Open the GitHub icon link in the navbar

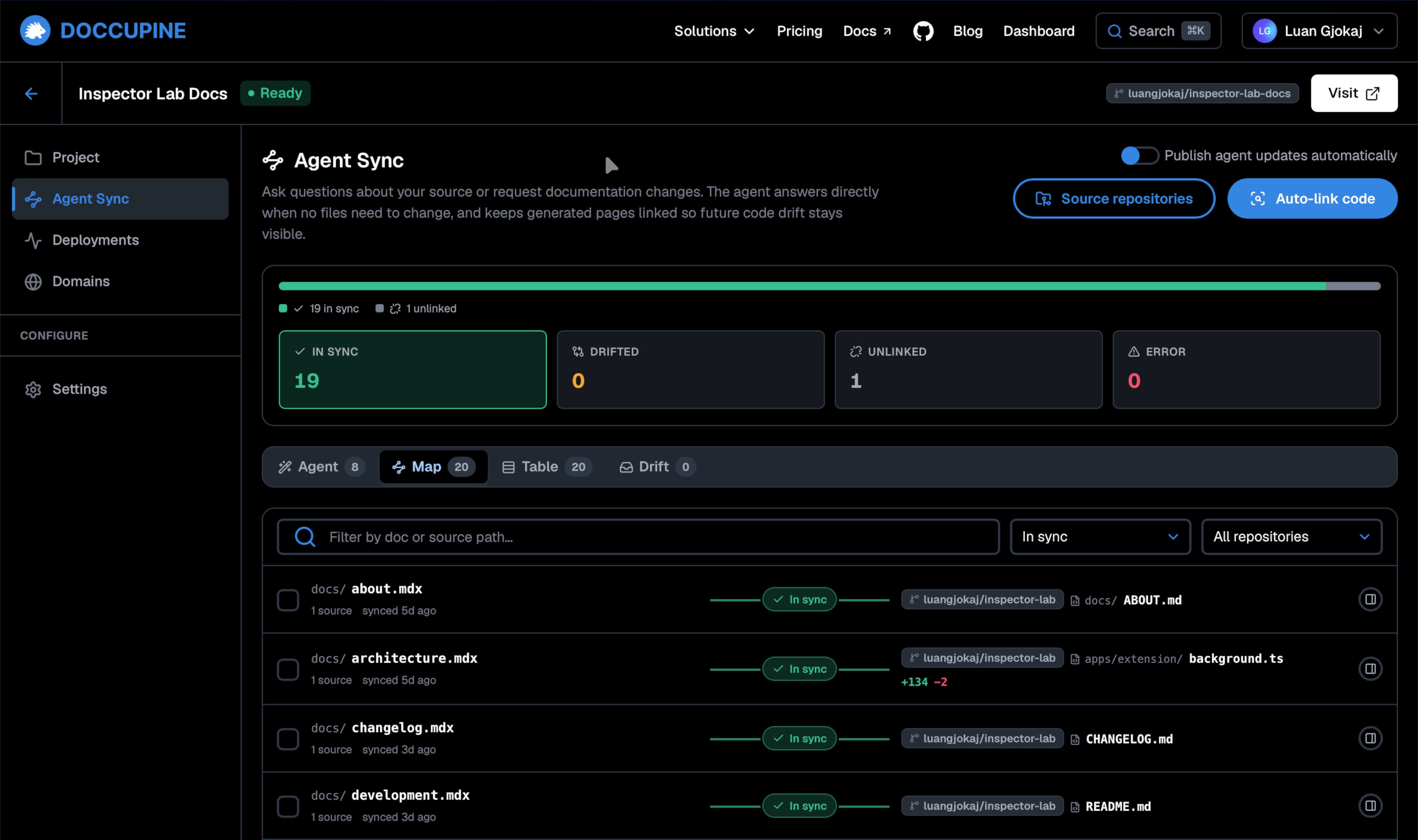(x=923, y=31)
